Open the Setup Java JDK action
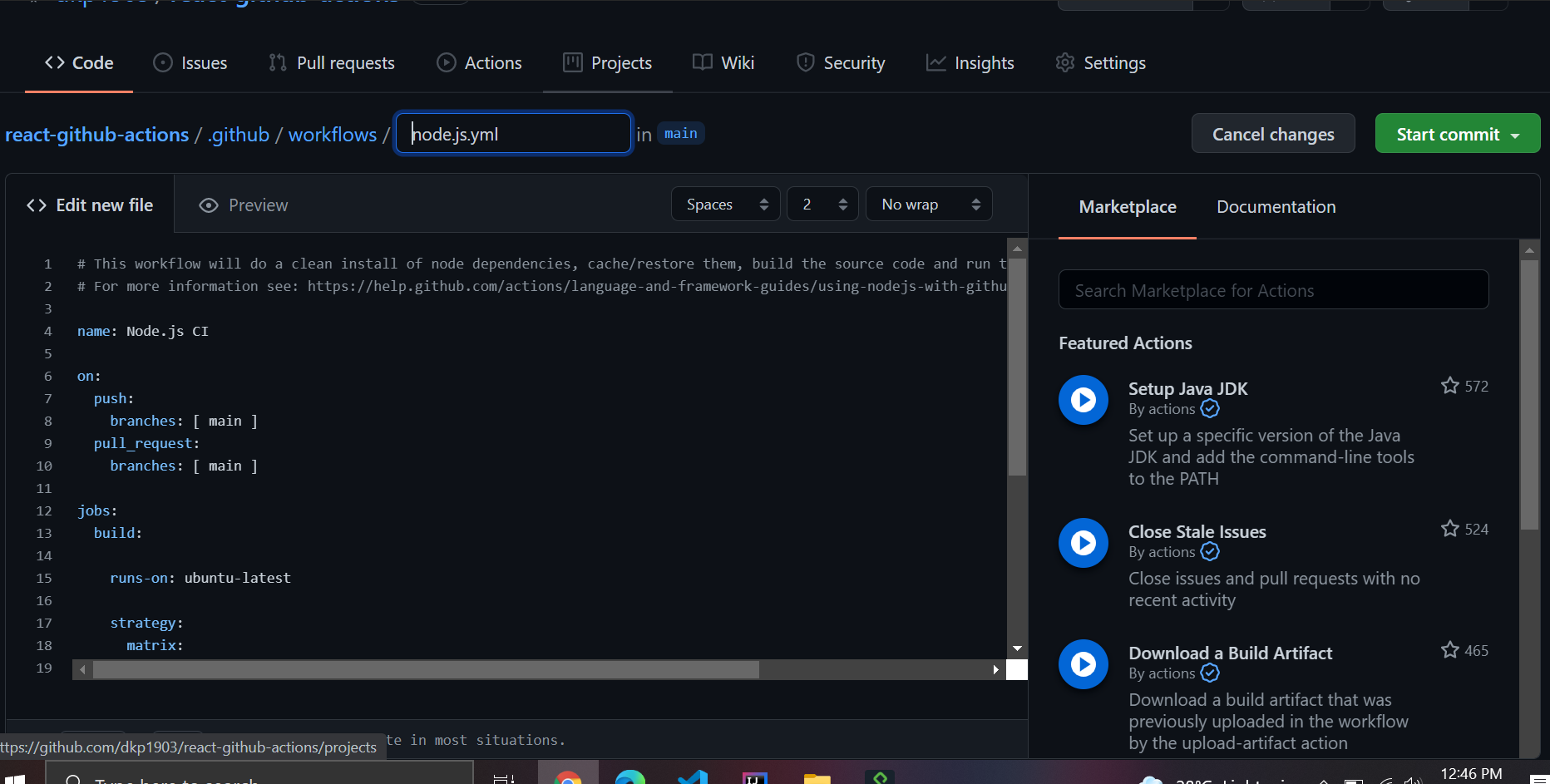 1187,389
